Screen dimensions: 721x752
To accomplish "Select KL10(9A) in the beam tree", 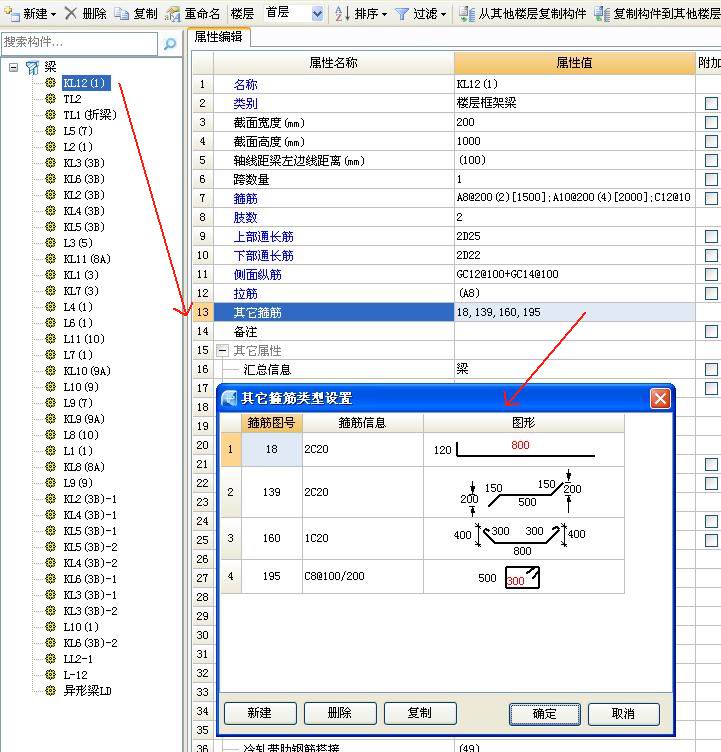I will tap(87, 371).
